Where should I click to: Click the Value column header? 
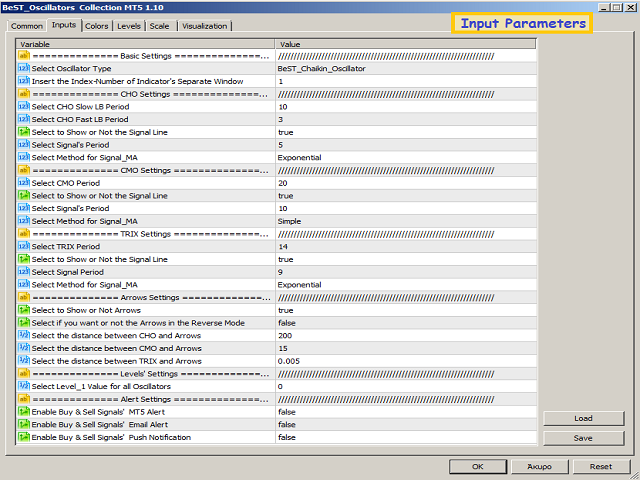[x=406, y=44]
